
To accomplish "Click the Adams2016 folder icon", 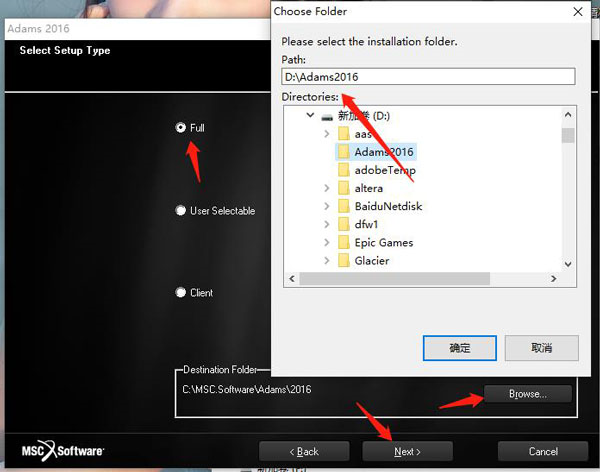I will click(344, 152).
